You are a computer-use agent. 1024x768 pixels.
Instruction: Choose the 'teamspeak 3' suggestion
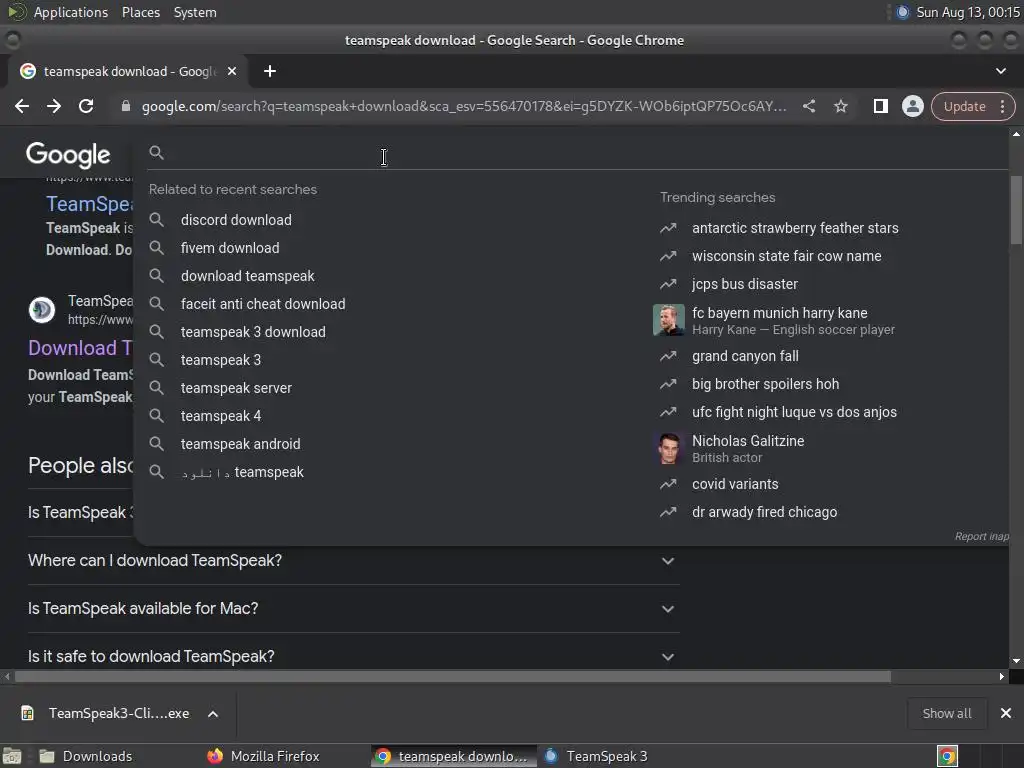221,360
